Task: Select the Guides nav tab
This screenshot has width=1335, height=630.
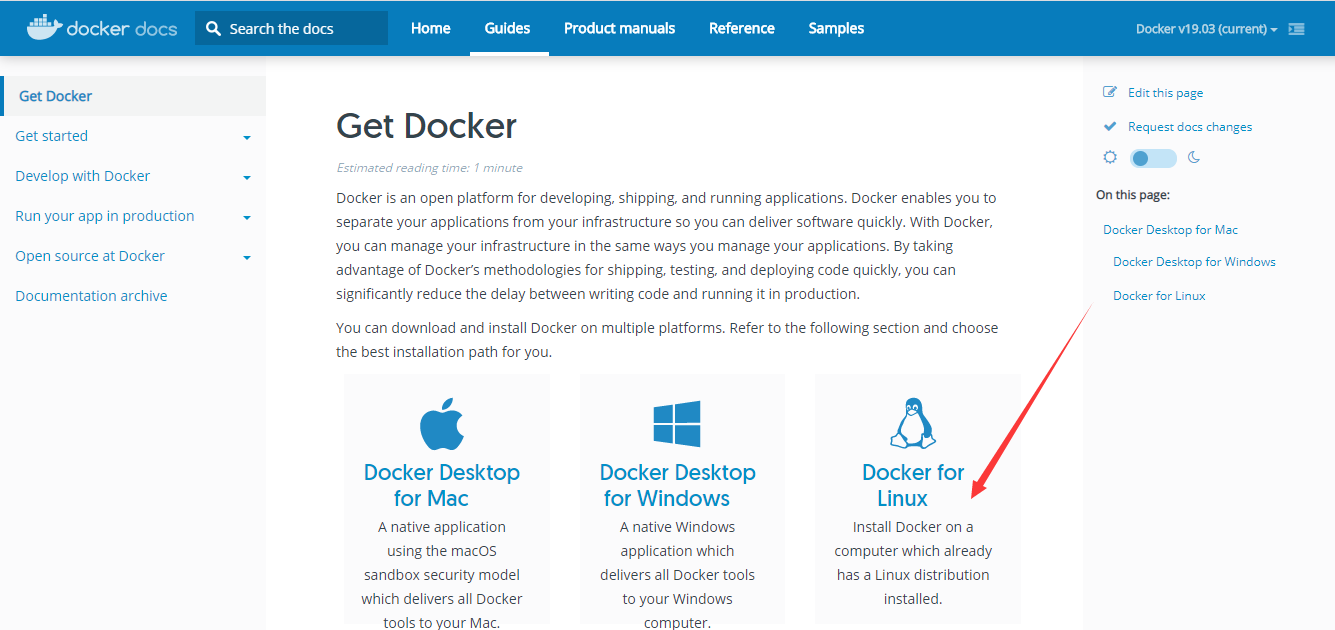Action: [508, 28]
